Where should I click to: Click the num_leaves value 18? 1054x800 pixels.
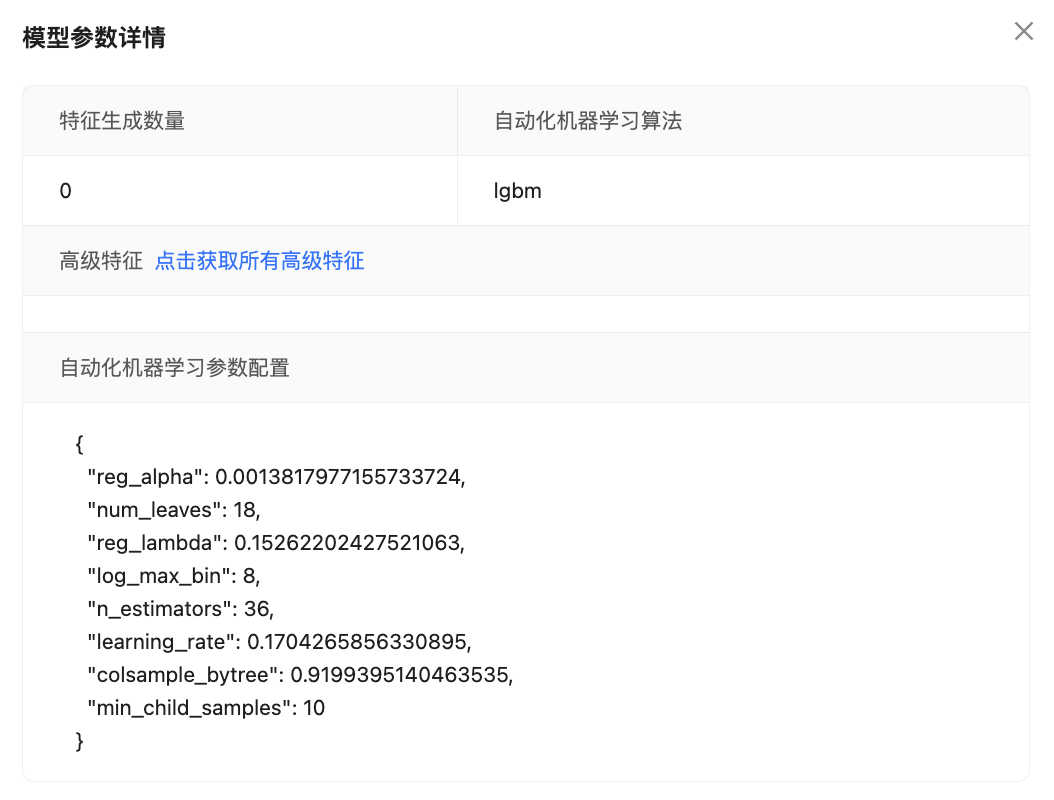[244, 510]
